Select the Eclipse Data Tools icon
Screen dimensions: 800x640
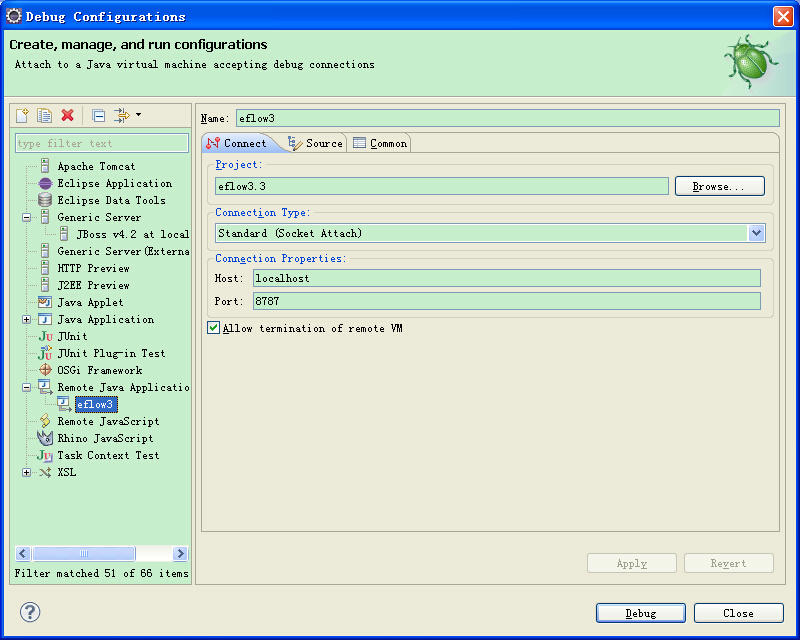pyautogui.click(x=45, y=200)
